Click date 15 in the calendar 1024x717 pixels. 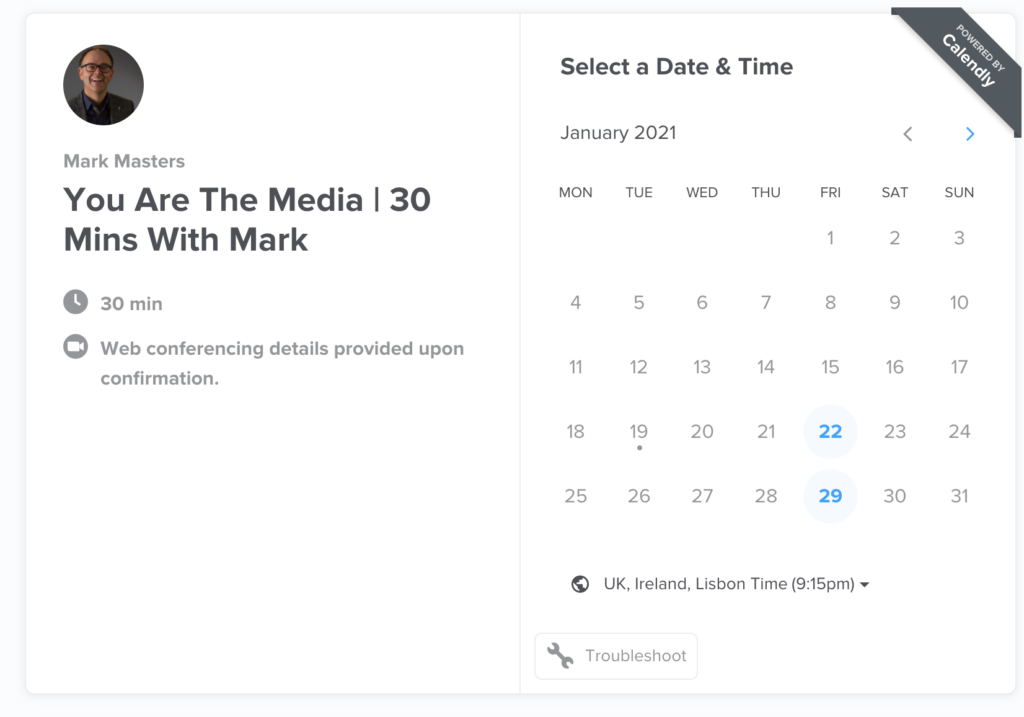pos(830,367)
